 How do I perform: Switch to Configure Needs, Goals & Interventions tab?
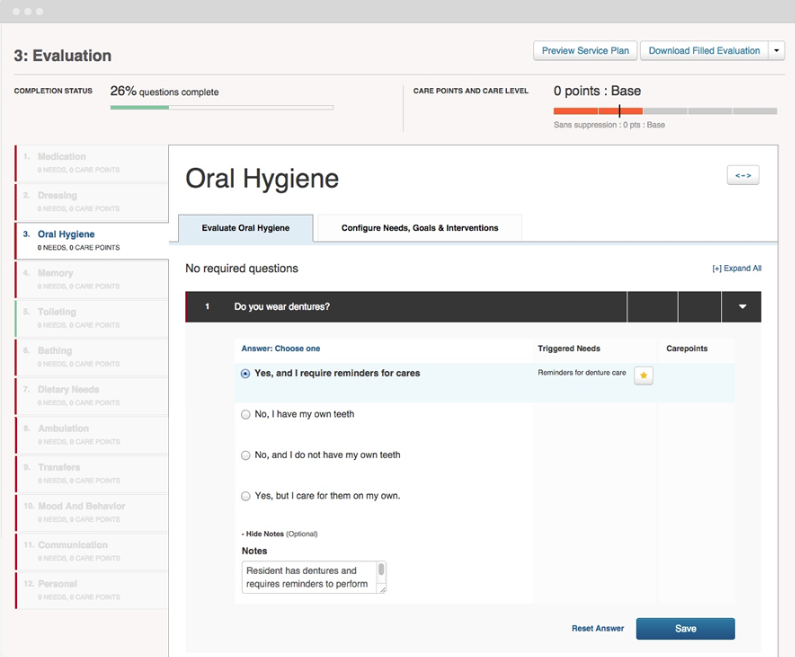pyautogui.click(x=419, y=228)
